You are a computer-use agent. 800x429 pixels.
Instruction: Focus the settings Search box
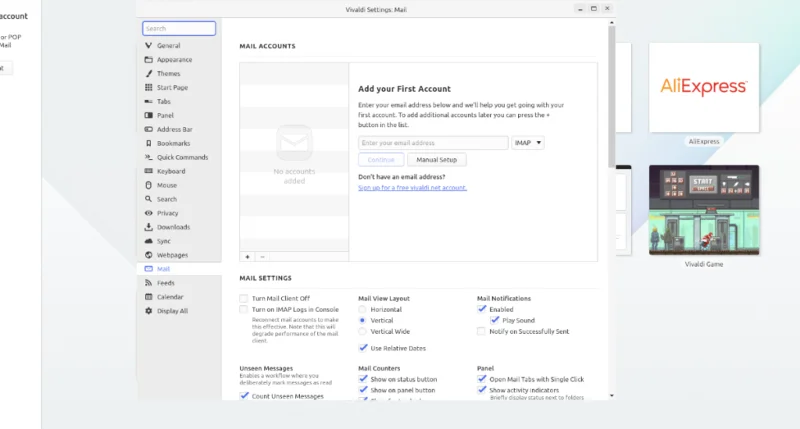click(x=179, y=29)
